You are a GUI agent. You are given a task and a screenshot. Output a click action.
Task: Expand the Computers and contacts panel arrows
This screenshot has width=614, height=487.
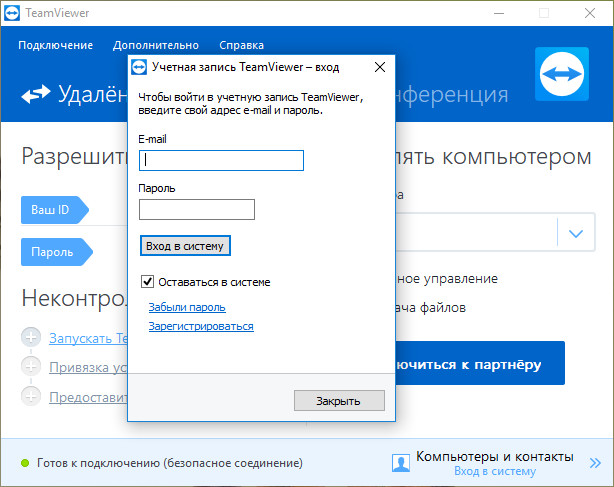click(595, 463)
